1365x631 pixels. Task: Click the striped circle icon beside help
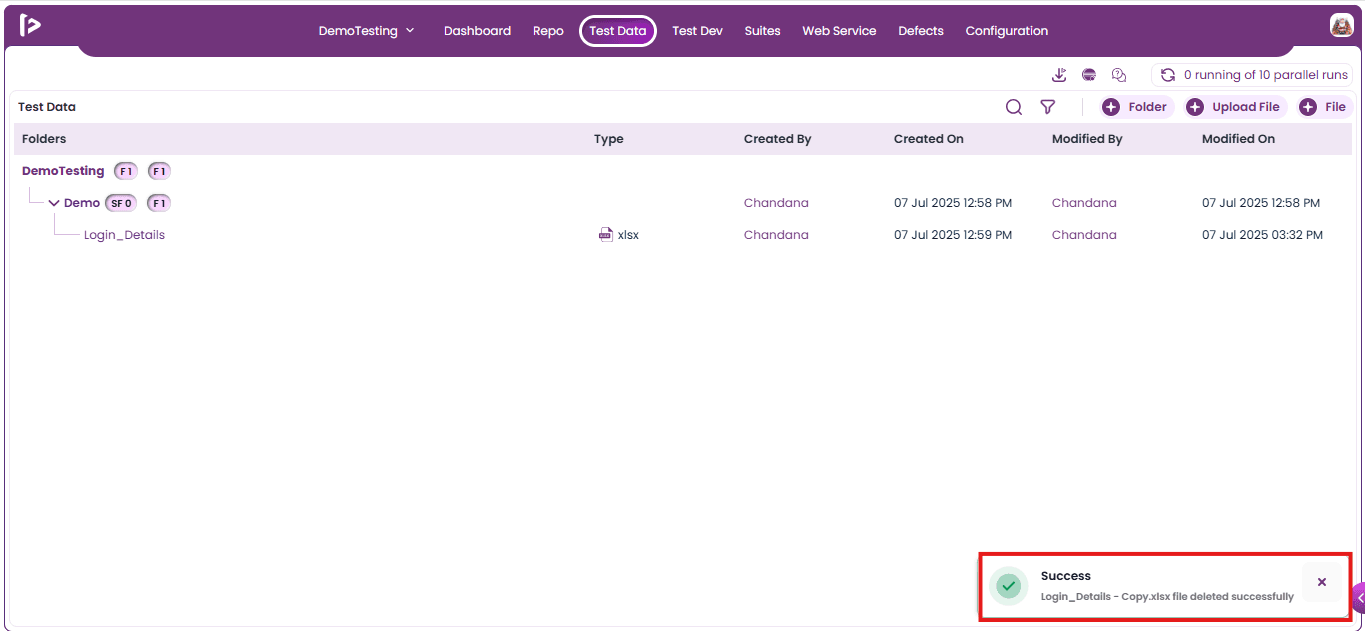(x=1089, y=75)
